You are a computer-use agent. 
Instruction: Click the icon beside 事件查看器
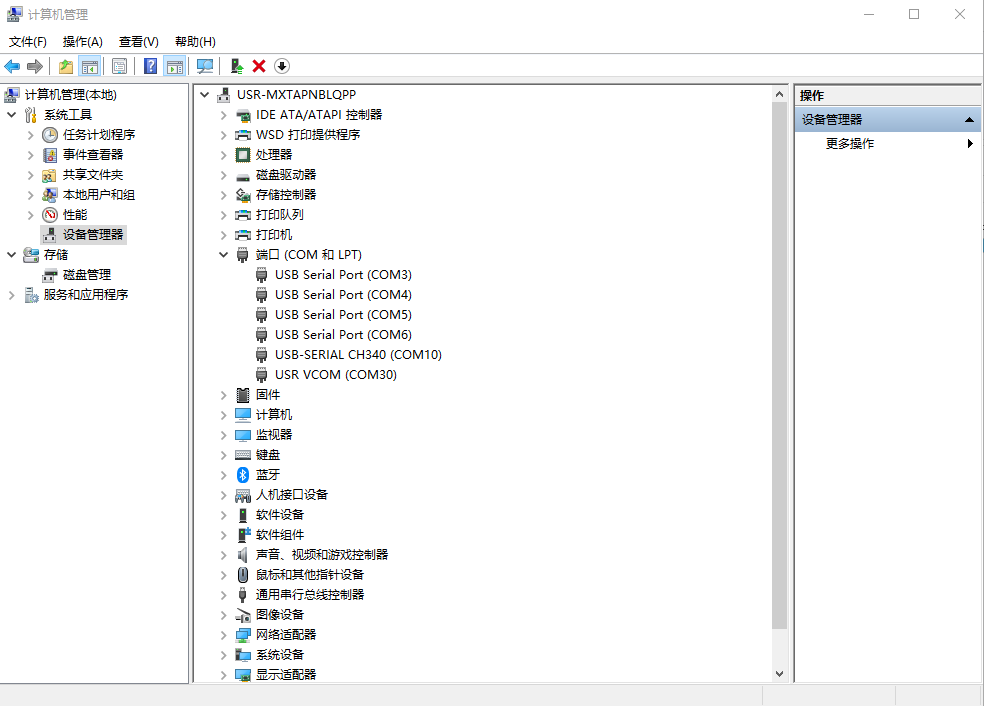tap(50, 155)
